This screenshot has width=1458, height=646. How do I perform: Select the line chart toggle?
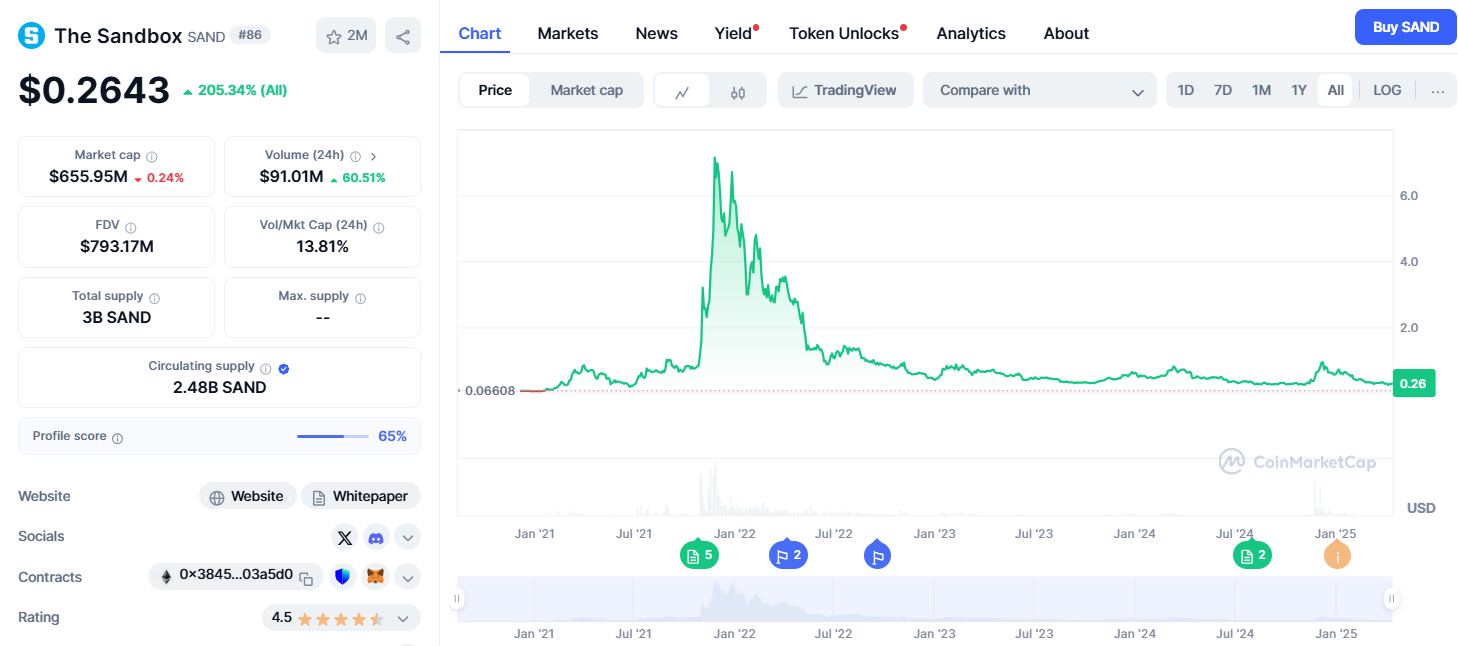coord(682,89)
